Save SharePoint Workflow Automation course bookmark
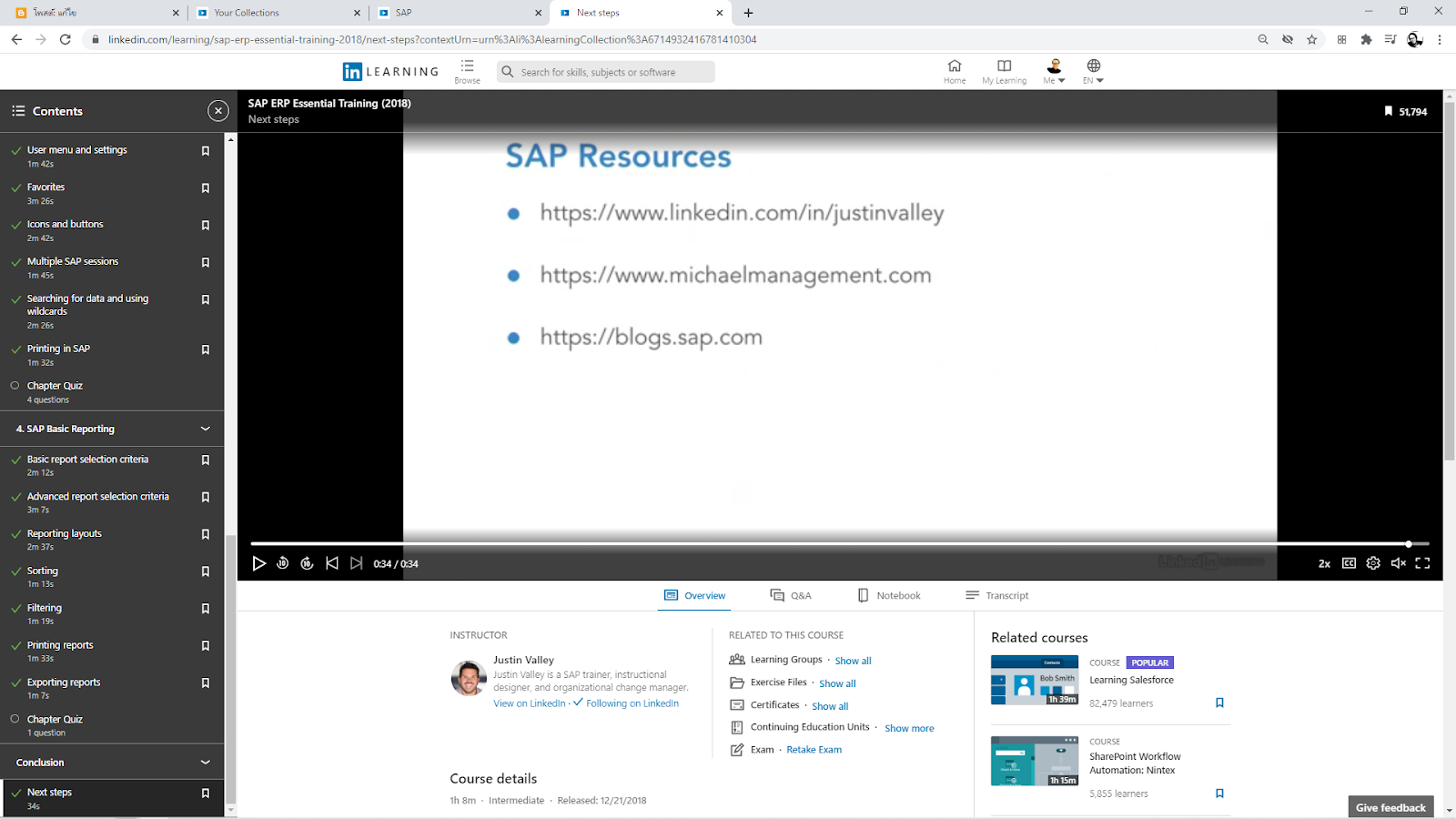 [1219, 794]
